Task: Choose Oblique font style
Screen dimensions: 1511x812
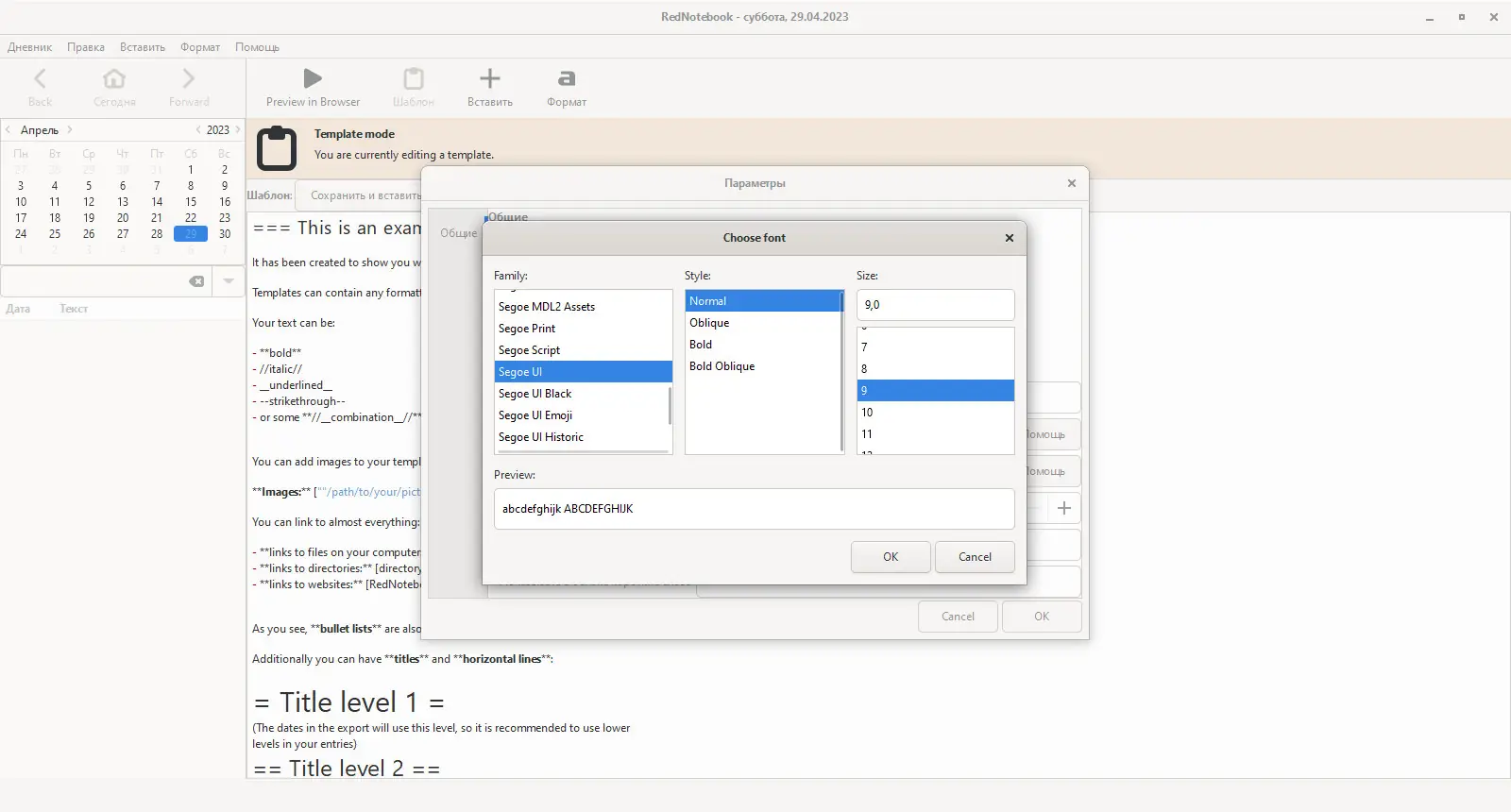Action: click(763, 323)
